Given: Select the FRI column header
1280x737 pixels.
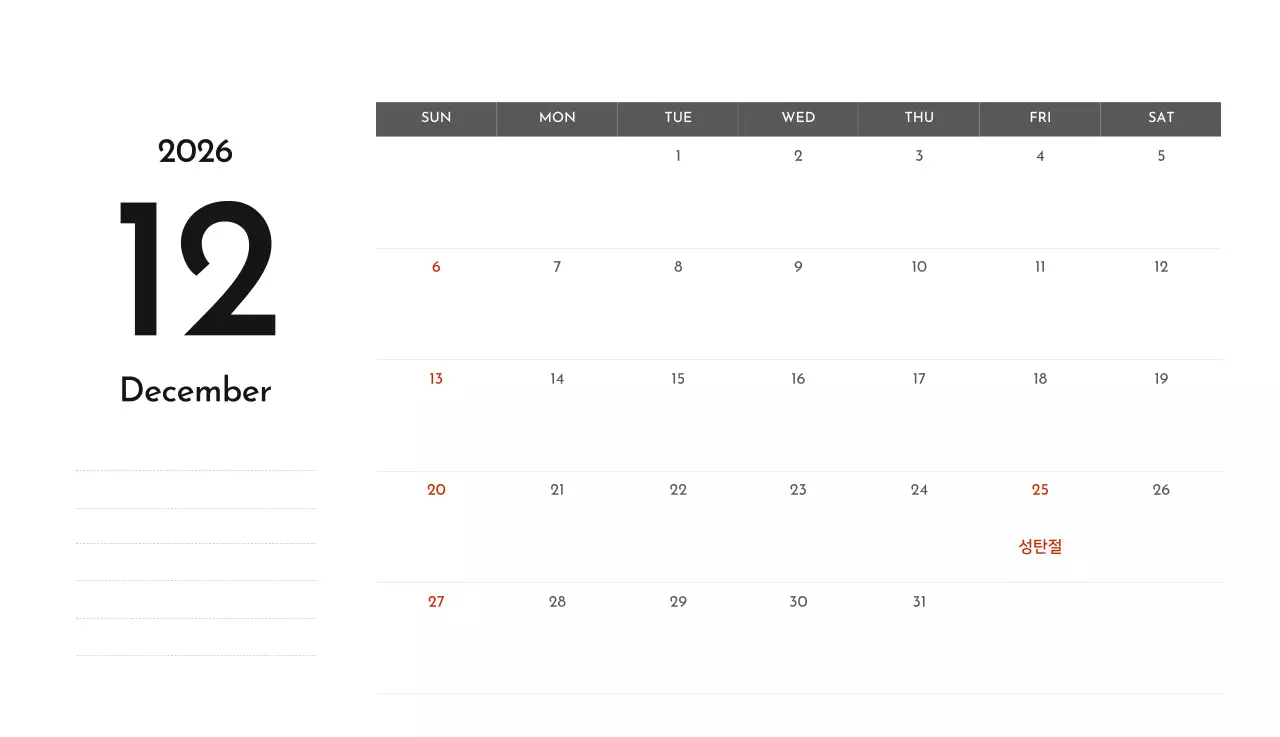Looking at the screenshot, I should pos(1040,118).
